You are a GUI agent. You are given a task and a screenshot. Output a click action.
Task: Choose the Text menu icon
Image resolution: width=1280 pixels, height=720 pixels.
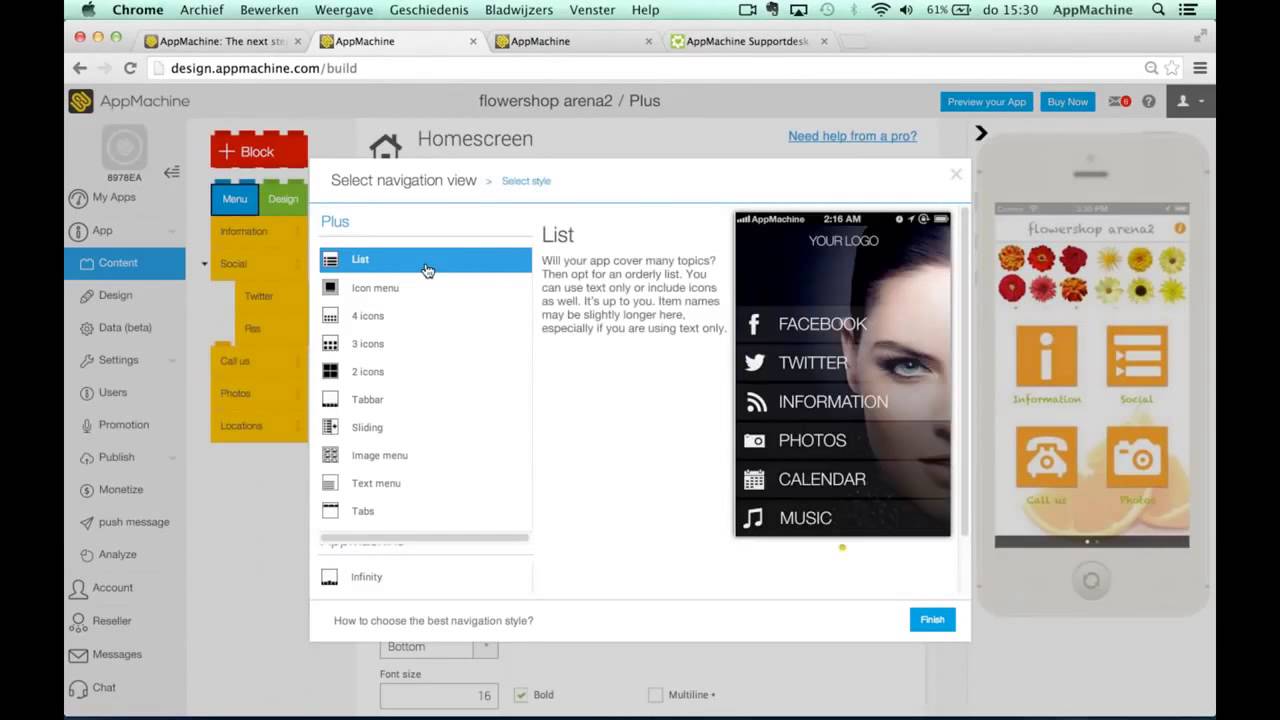[x=330, y=483]
